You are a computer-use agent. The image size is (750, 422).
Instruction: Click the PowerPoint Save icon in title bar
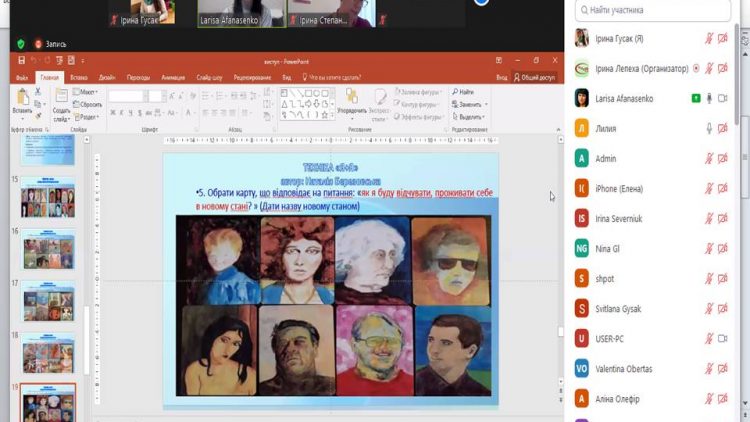(22, 60)
